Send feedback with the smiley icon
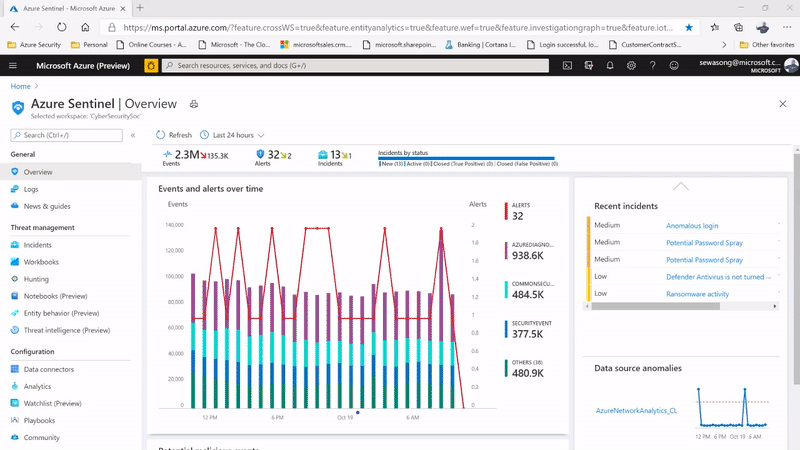800x450 pixels. [674, 66]
